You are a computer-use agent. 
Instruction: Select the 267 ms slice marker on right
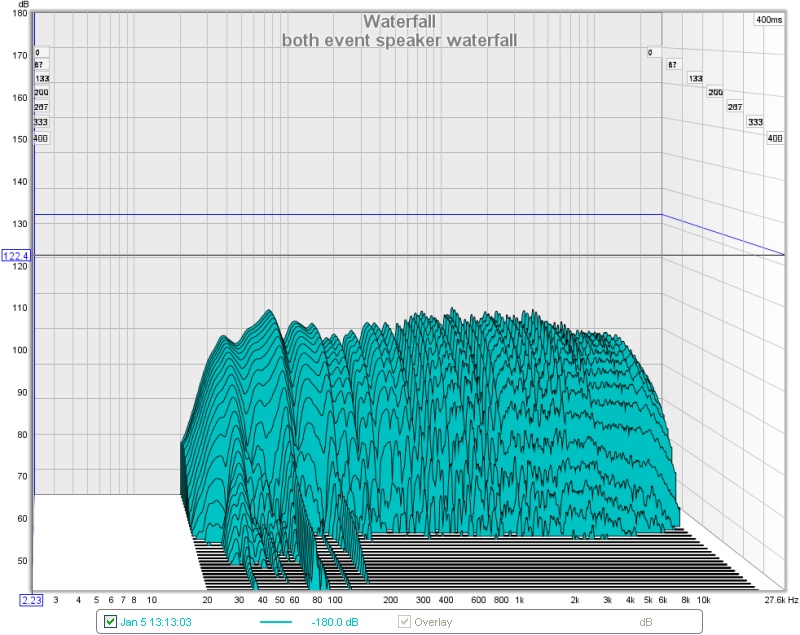(x=735, y=107)
